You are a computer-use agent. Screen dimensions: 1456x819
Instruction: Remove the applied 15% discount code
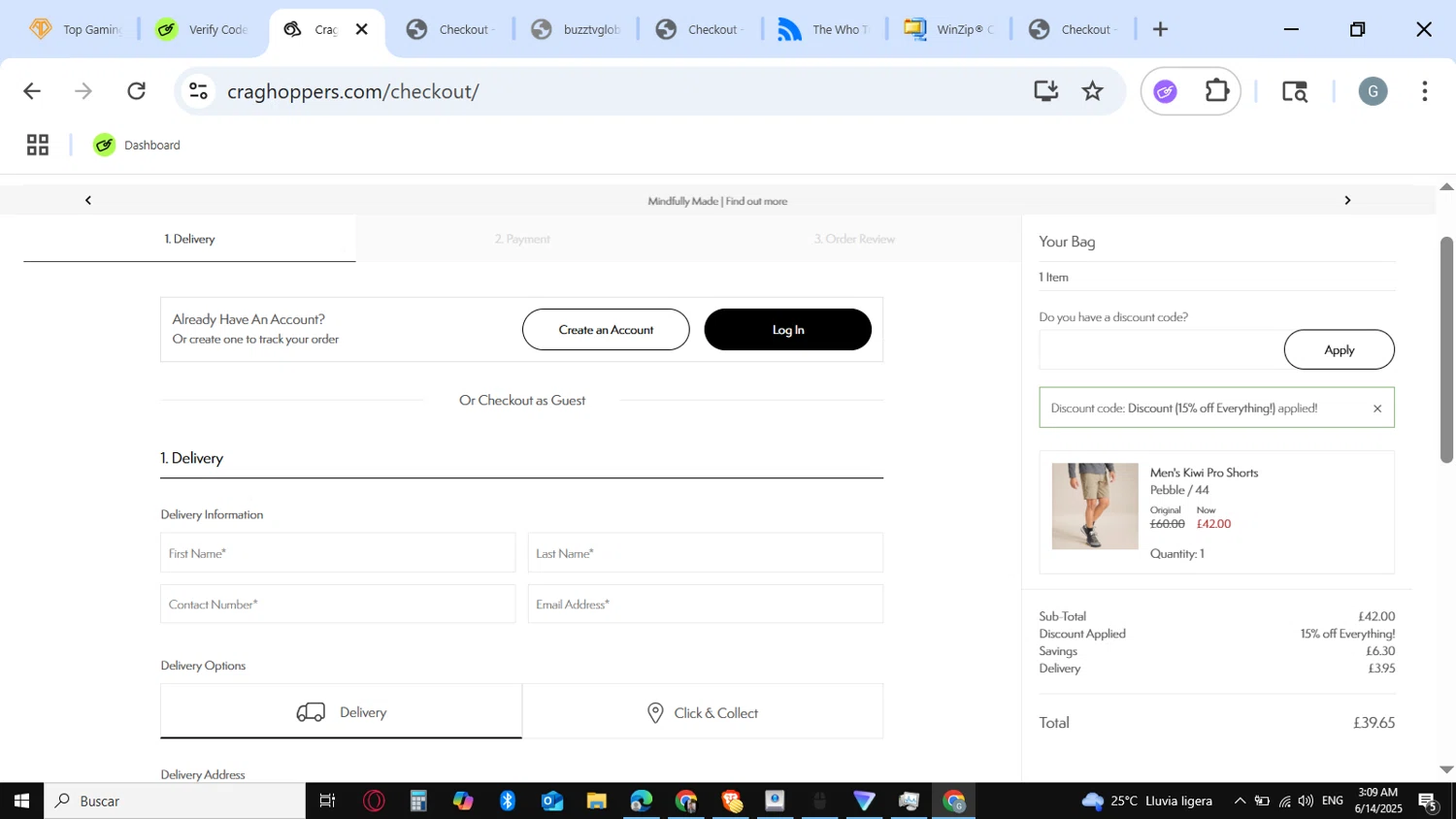tap(1377, 409)
